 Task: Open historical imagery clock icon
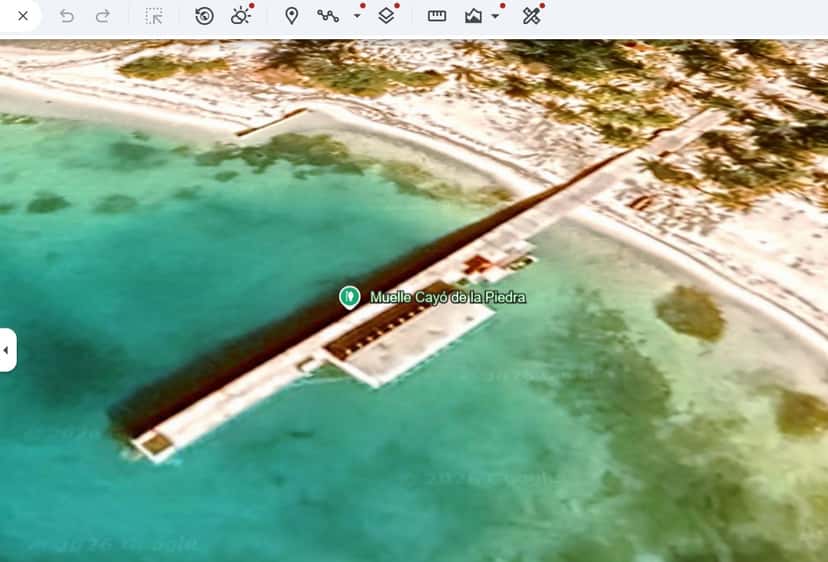coord(204,16)
